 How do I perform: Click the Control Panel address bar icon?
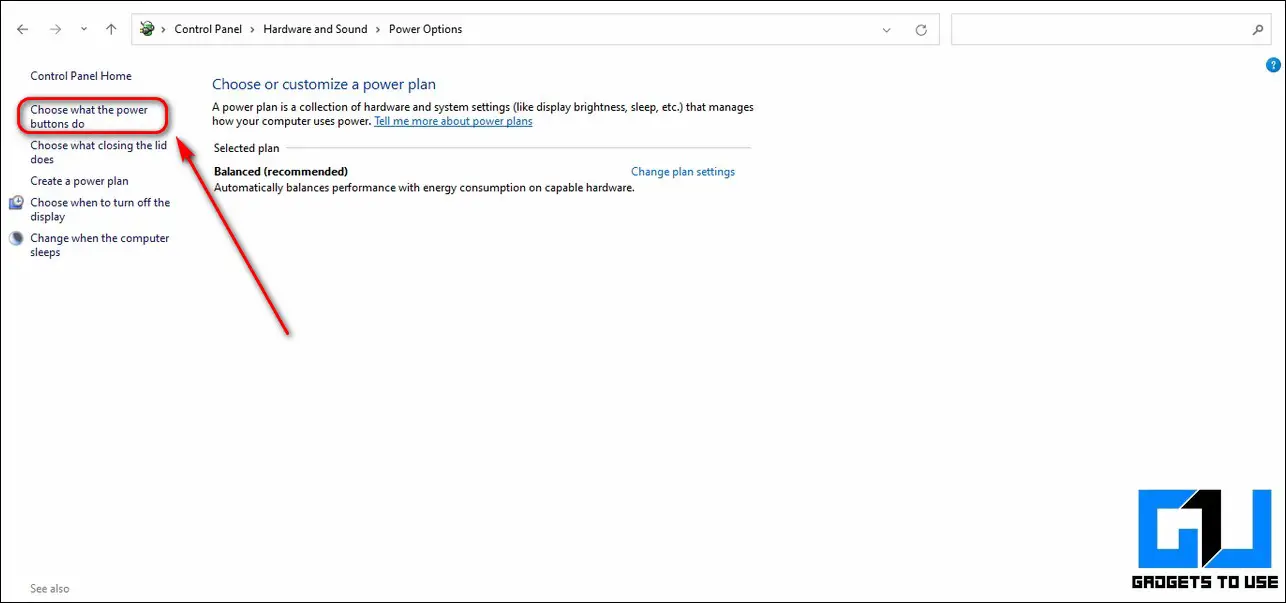(147, 29)
